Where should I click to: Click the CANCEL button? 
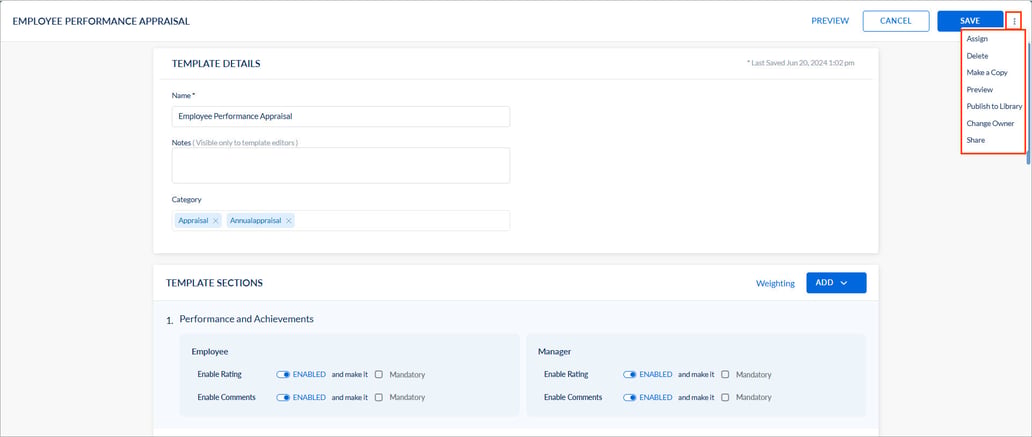click(x=896, y=21)
